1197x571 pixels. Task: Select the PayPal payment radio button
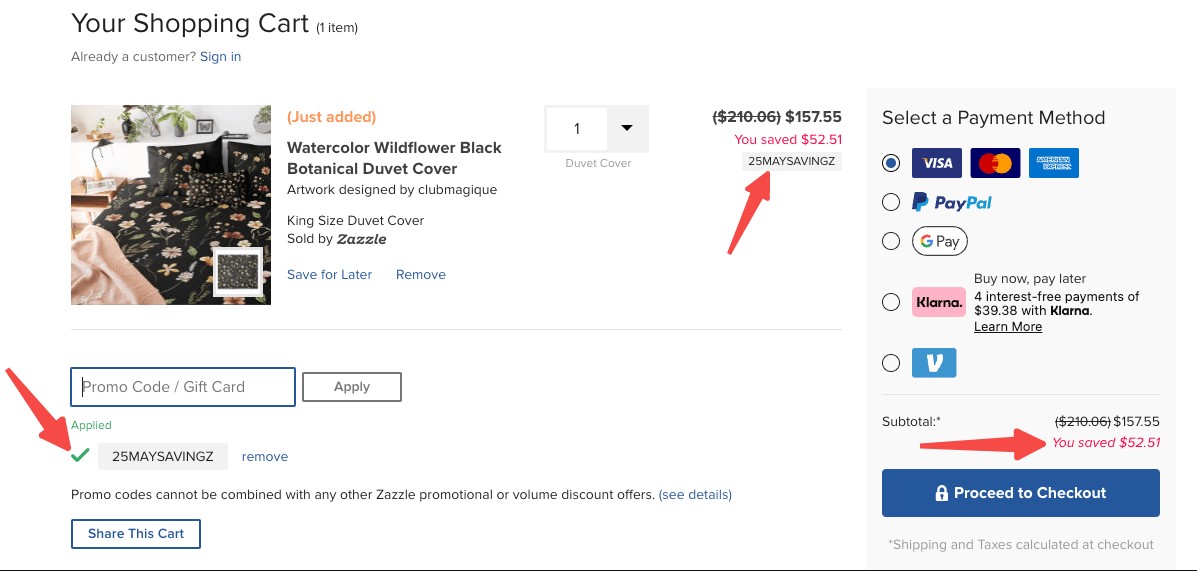(x=891, y=202)
